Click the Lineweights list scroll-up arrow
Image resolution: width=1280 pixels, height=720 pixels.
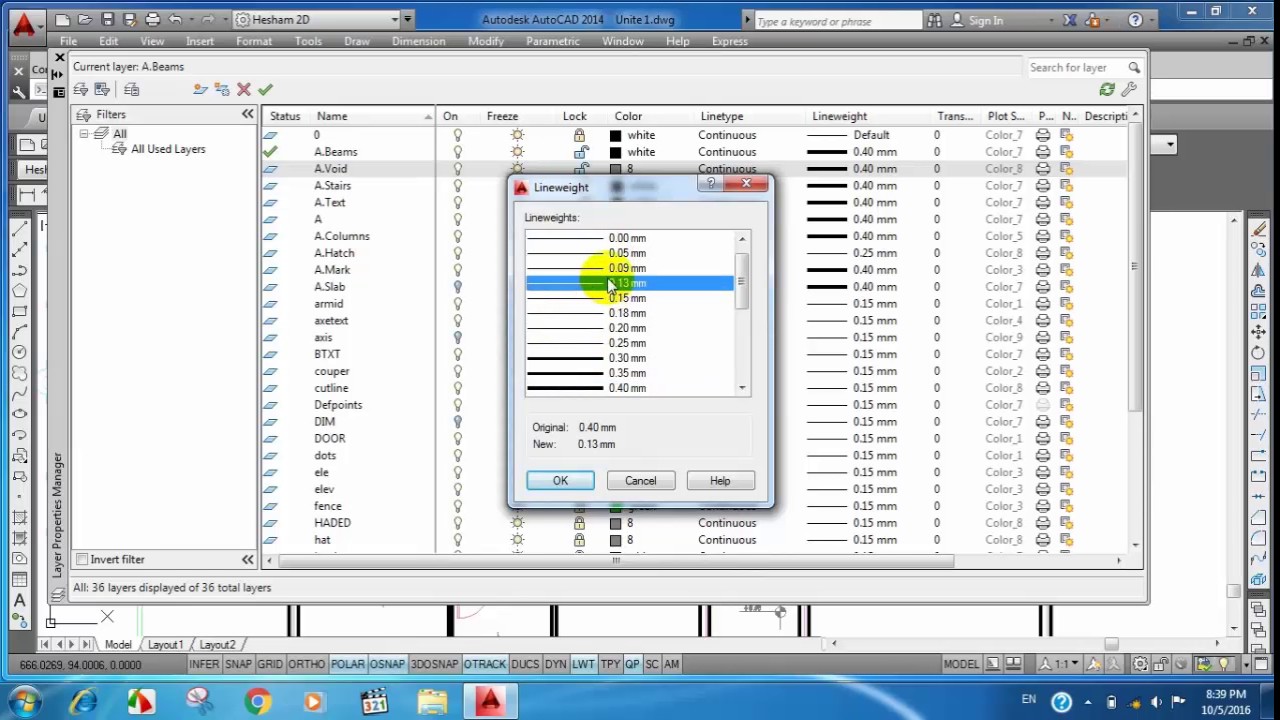(742, 239)
